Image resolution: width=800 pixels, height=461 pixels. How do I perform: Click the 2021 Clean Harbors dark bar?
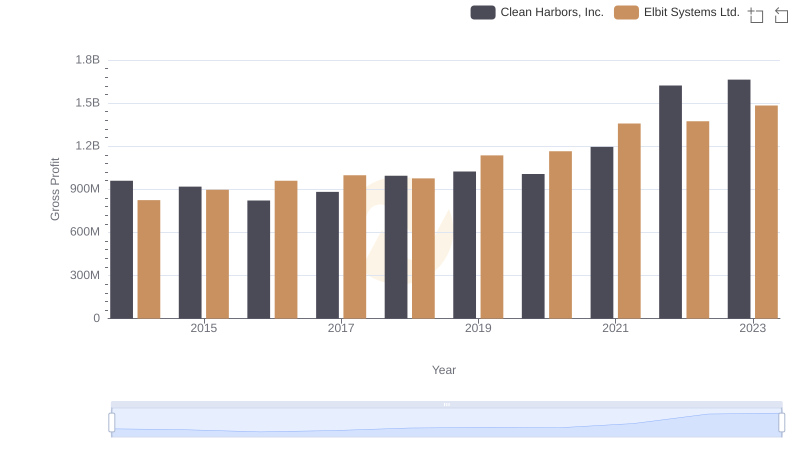602,233
